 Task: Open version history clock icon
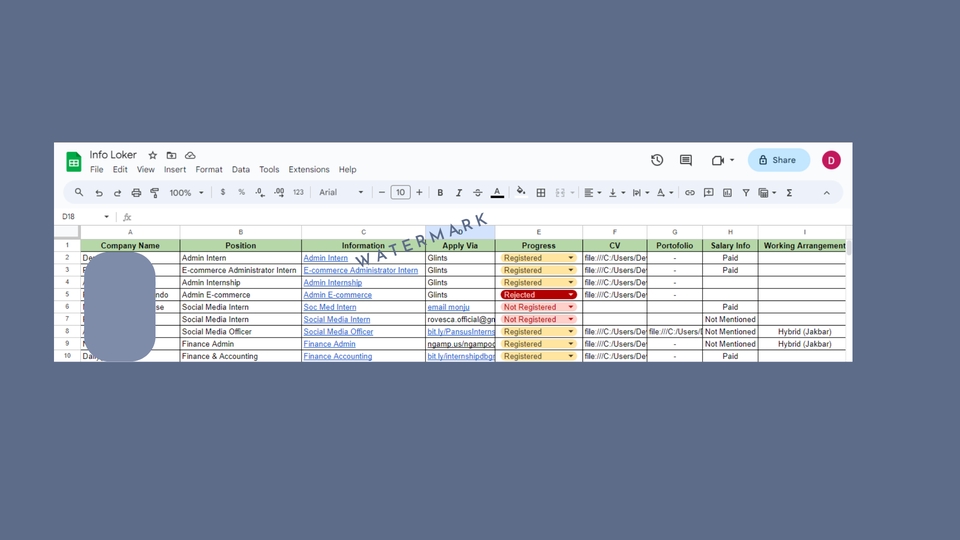click(x=657, y=160)
